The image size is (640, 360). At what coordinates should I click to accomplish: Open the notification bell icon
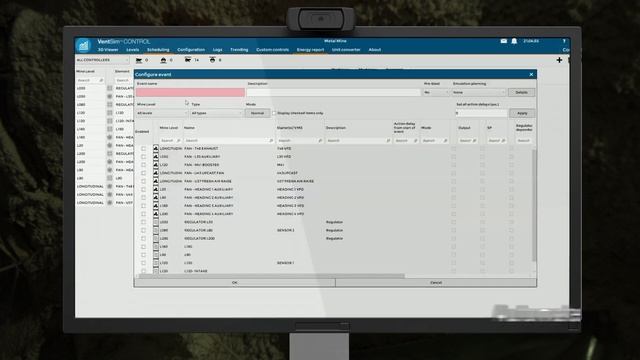(x=514, y=41)
